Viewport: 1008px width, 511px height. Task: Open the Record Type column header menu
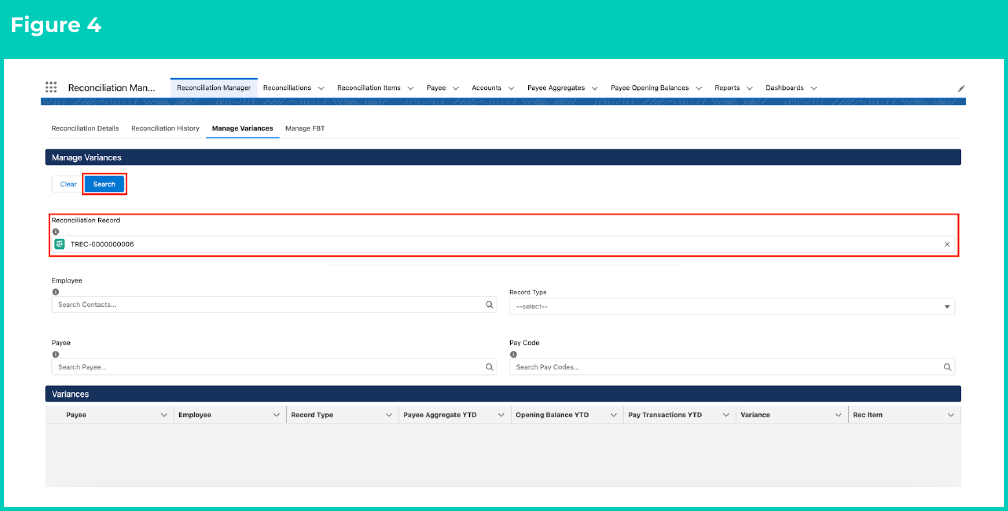pos(388,415)
